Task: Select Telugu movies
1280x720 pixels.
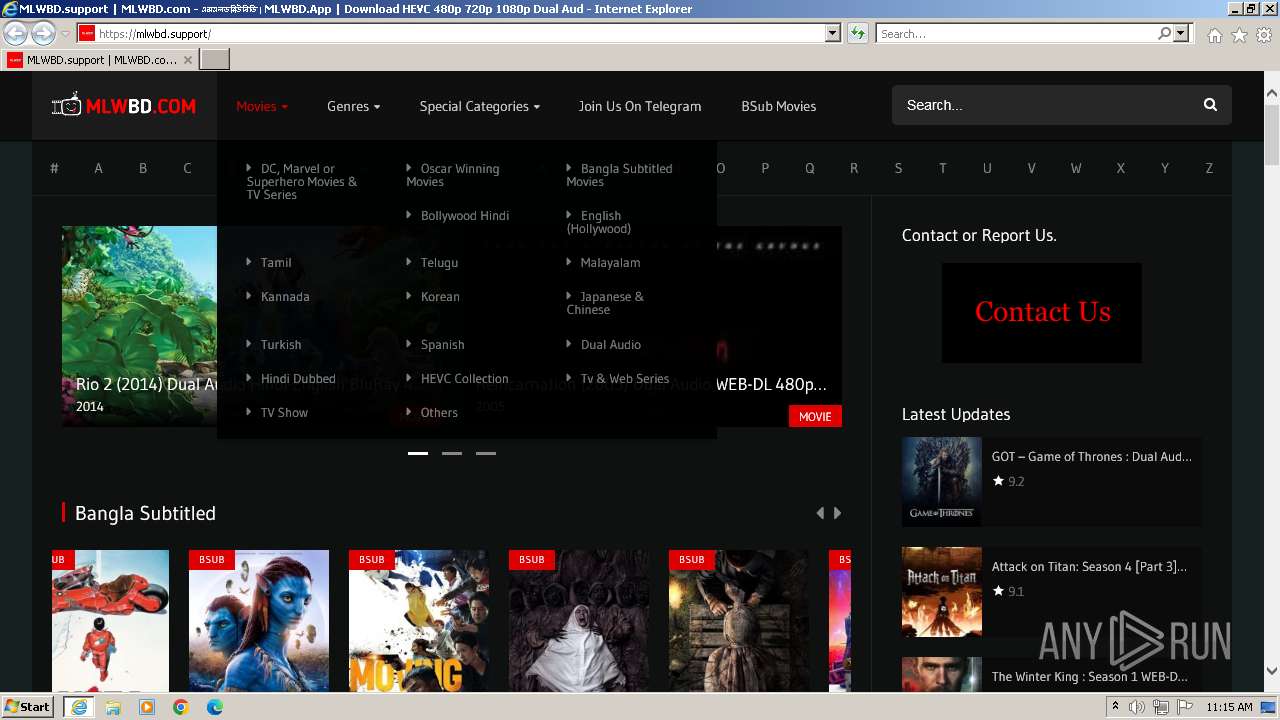Action: click(432, 262)
